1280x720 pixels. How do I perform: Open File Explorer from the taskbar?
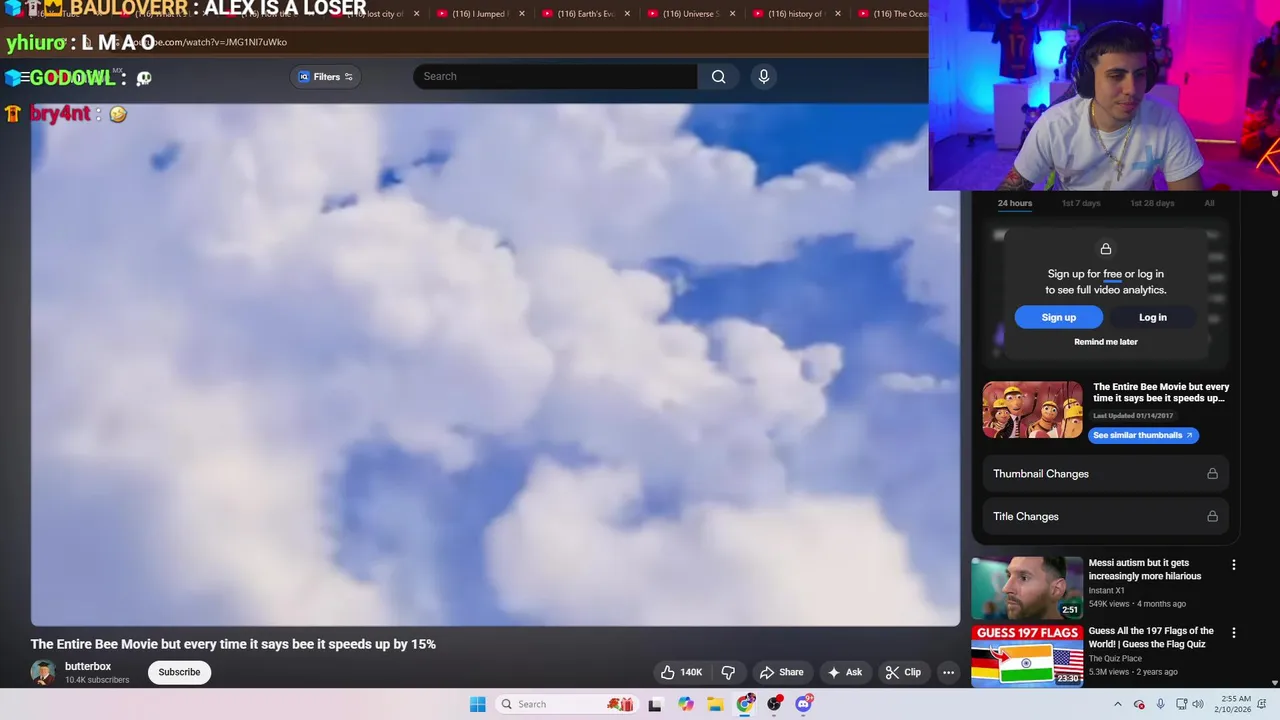tap(715, 704)
